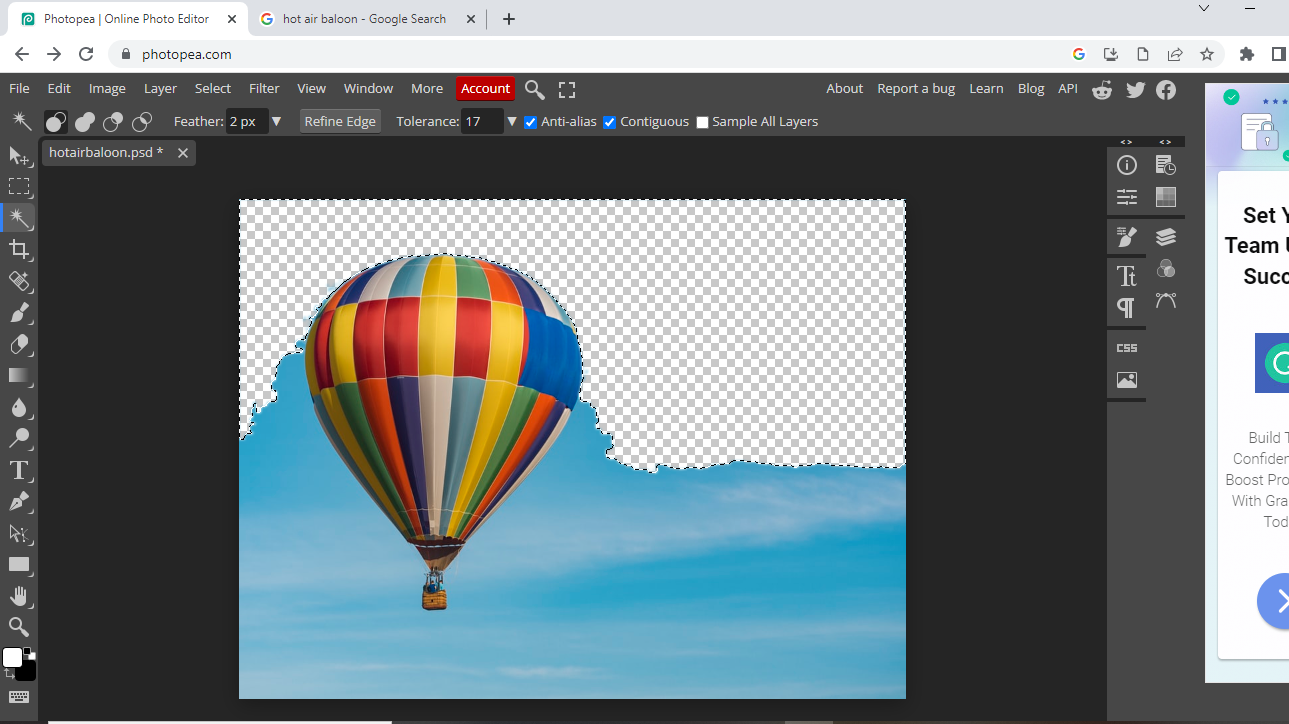Viewport: 1289px width, 724px height.
Task: Choose subtract from selection mode
Action: click(x=113, y=122)
